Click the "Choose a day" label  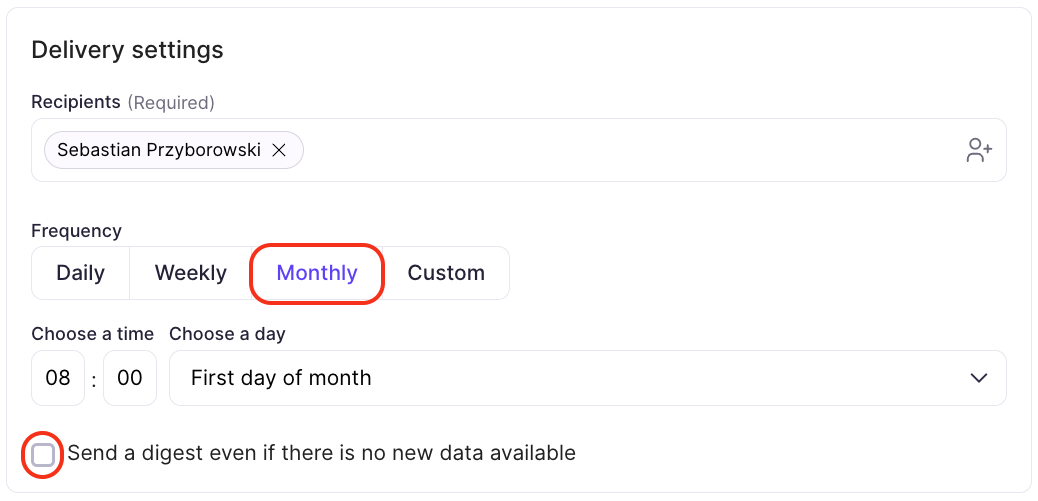pyautogui.click(x=227, y=334)
